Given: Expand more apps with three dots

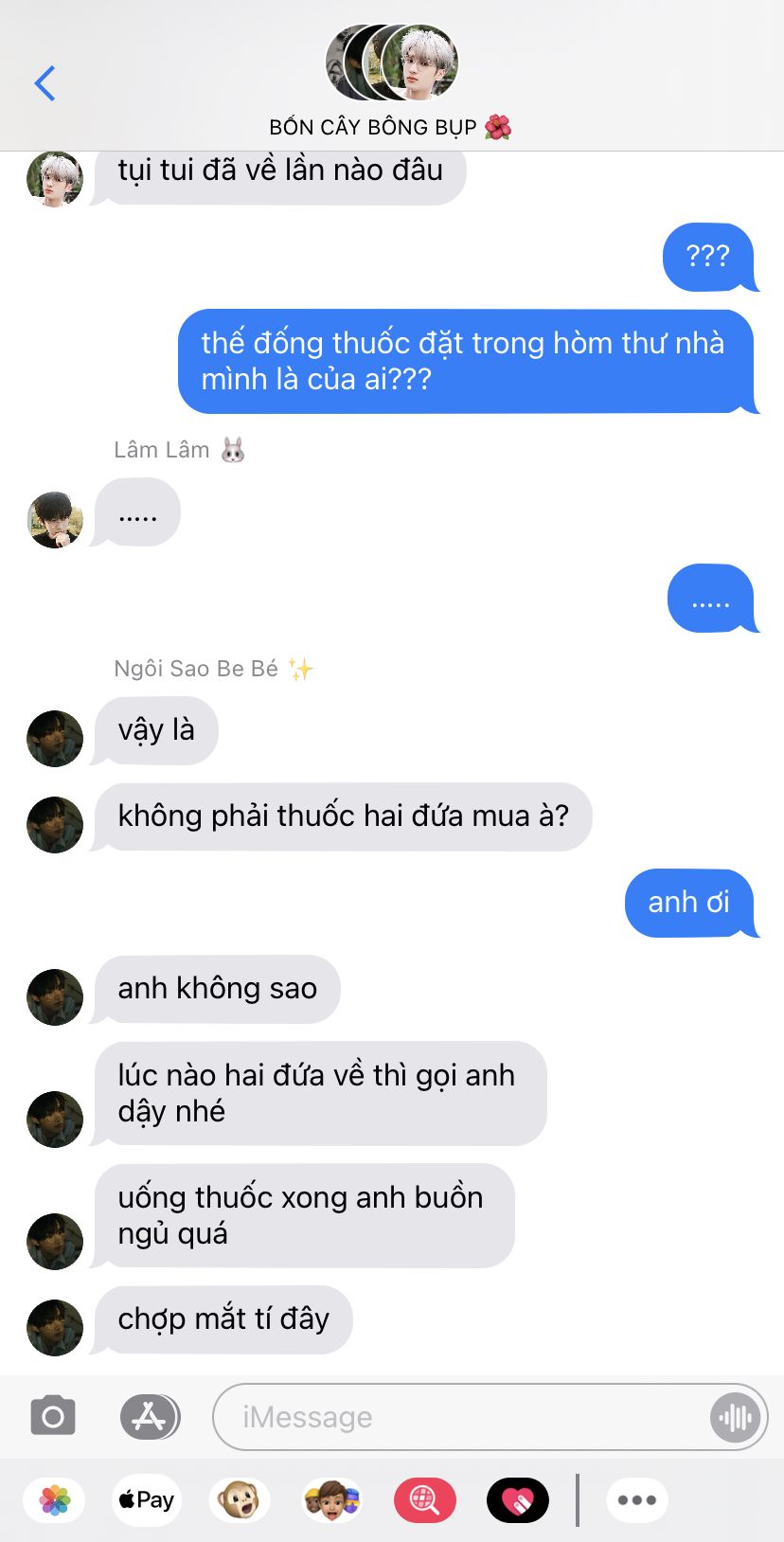Looking at the screenshot, I should (636, 1500).
